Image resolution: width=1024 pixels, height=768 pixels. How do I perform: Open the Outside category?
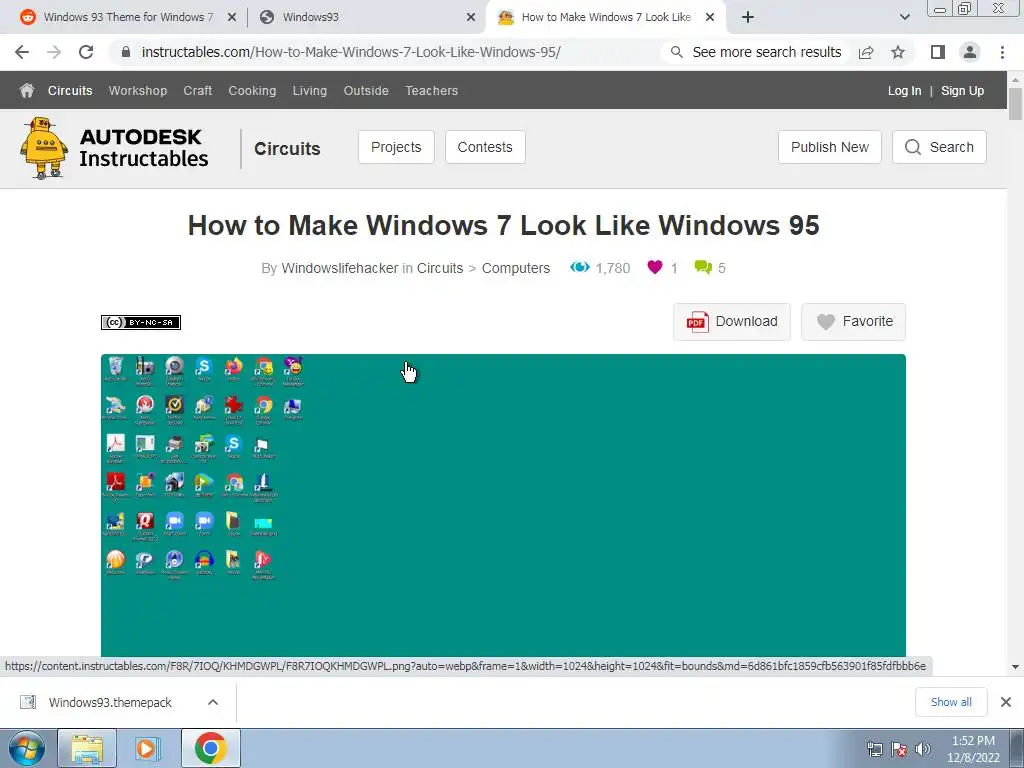[x=366, y=91]
